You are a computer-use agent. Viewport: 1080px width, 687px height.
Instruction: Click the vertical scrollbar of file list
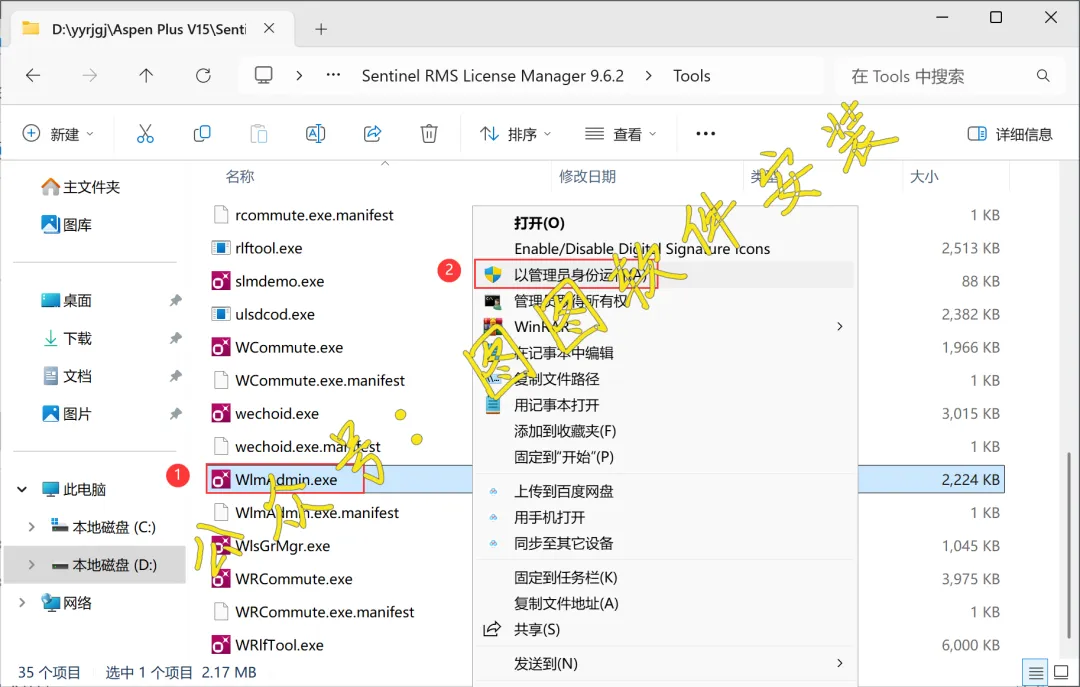coord(1069,544)
